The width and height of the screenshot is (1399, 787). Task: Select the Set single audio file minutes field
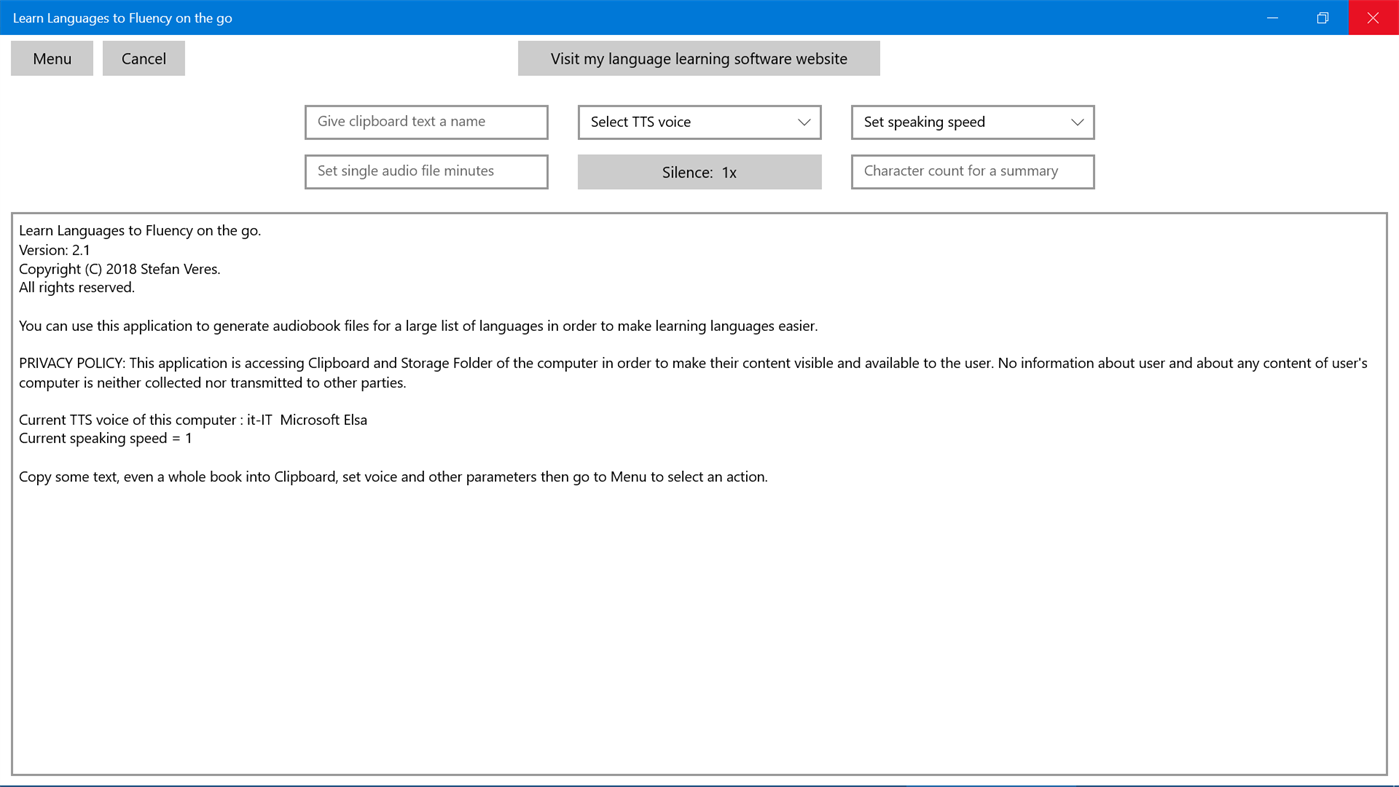click(425, 171)
